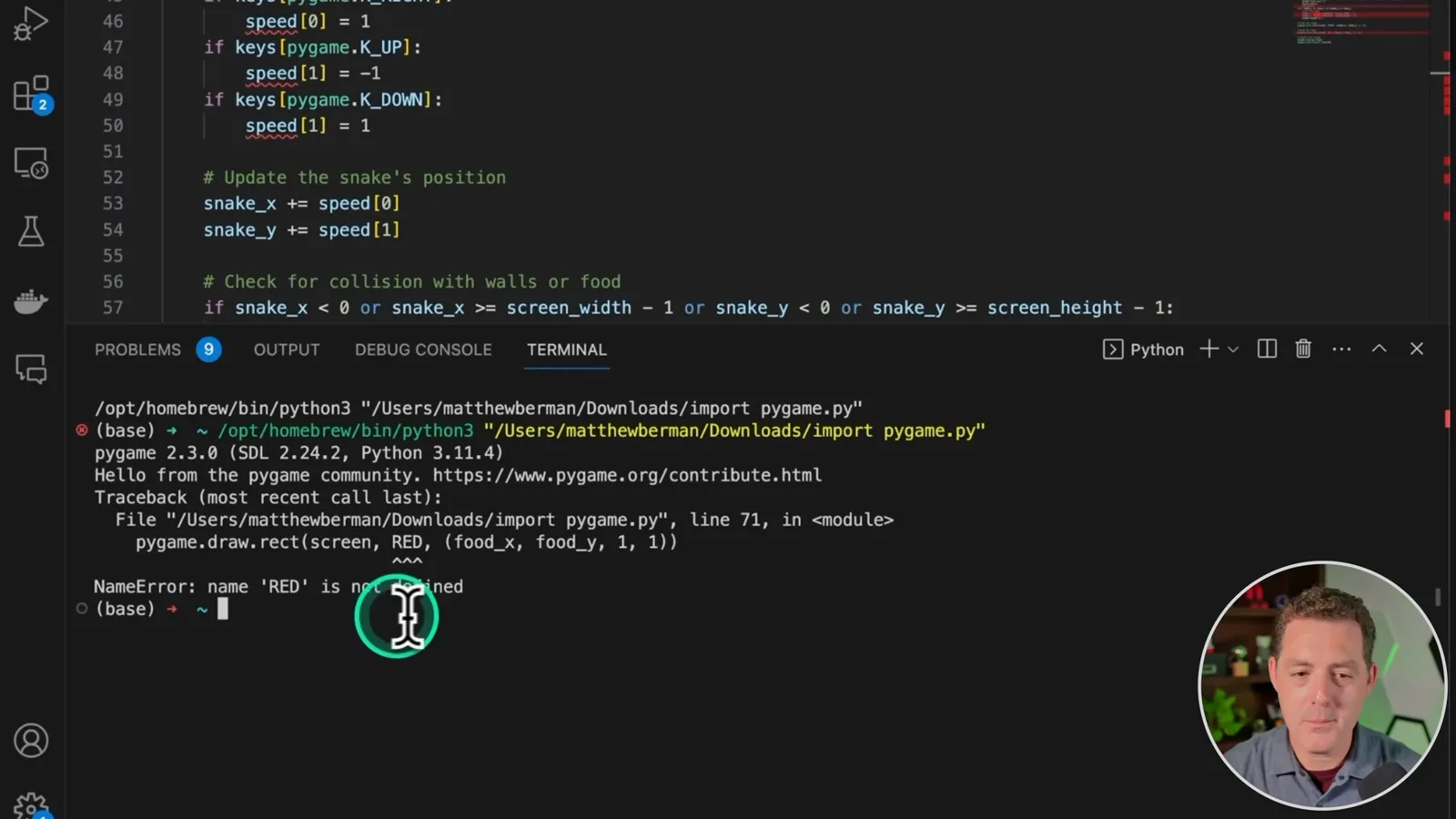Maximize the panel with up chevron
The image size is (1456, 819).
pos(1380,349)
